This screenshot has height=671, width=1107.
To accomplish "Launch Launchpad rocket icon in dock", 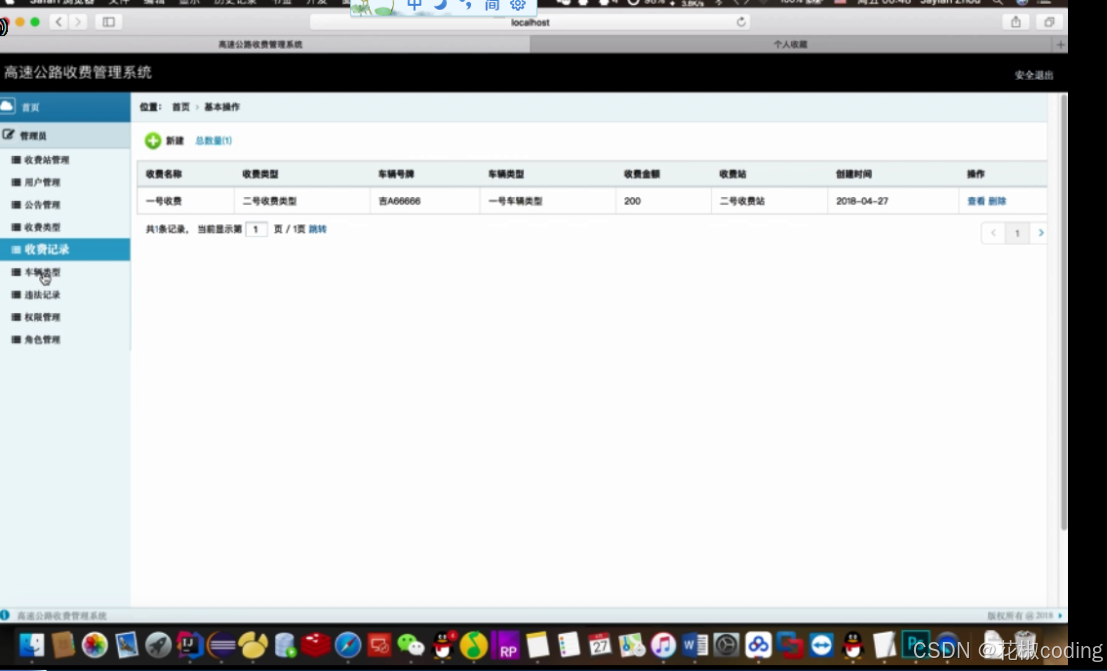I will point(158,645).
